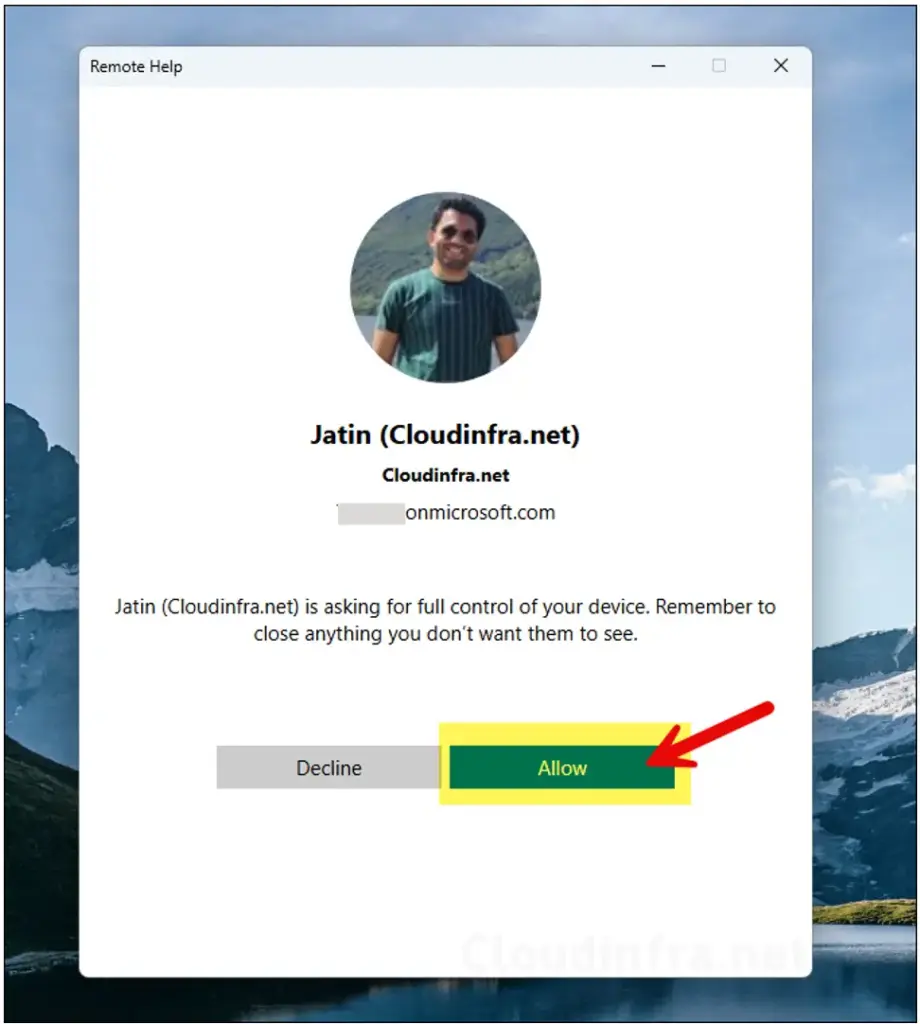Minimize the Remote Help window

[658, 66]
